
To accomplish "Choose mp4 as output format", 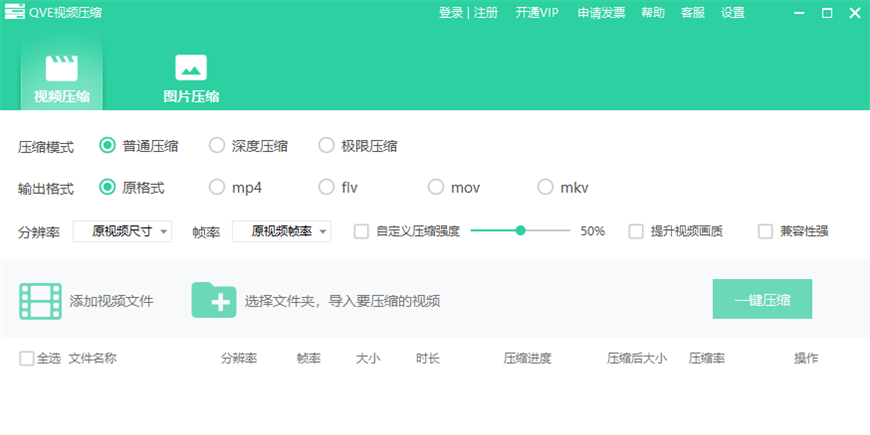I will click(x=217, y=187).
